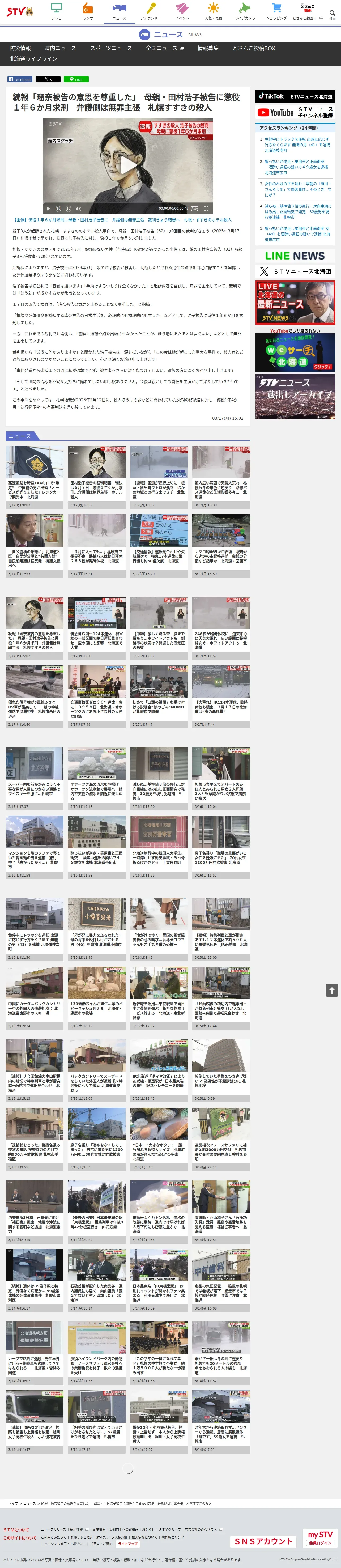341x1568 pixels.
Task: Open the TikTok STVニュース北海道 banner
Action: [295, 96]
